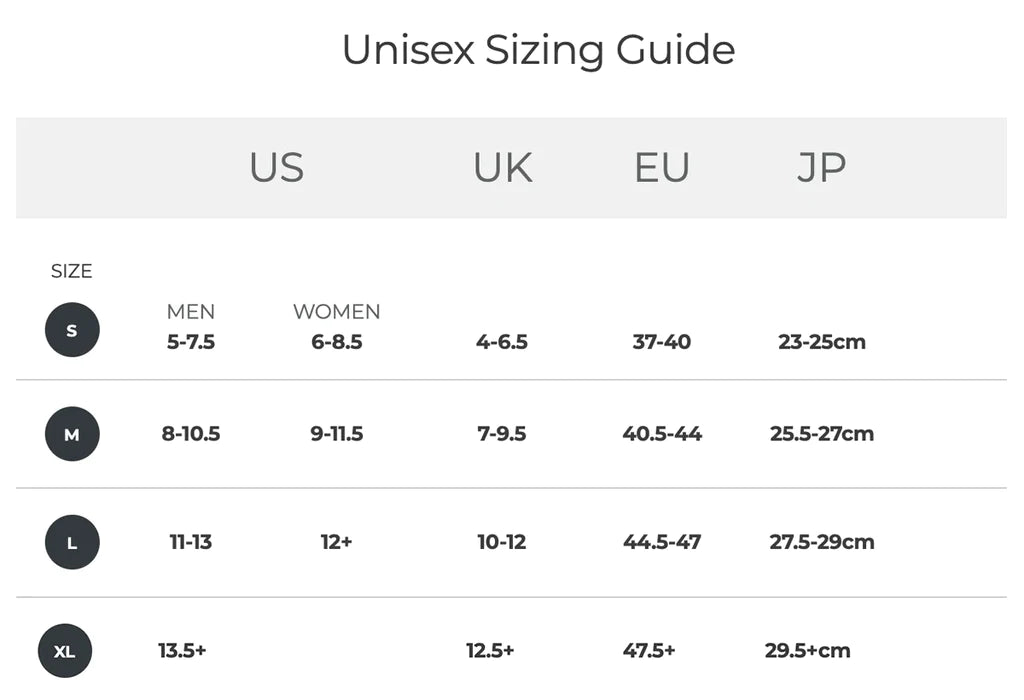Click the M size circle icon

click(x=72, y=434)
